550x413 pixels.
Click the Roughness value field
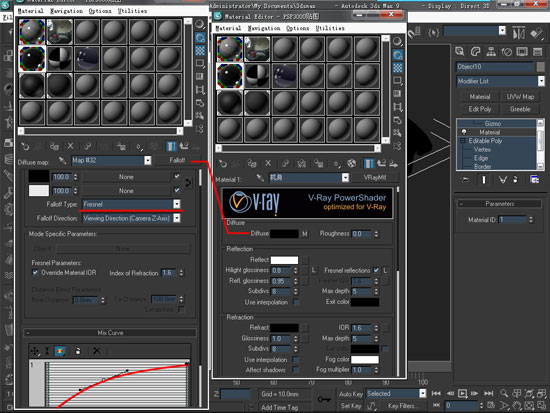click(362, 234)
